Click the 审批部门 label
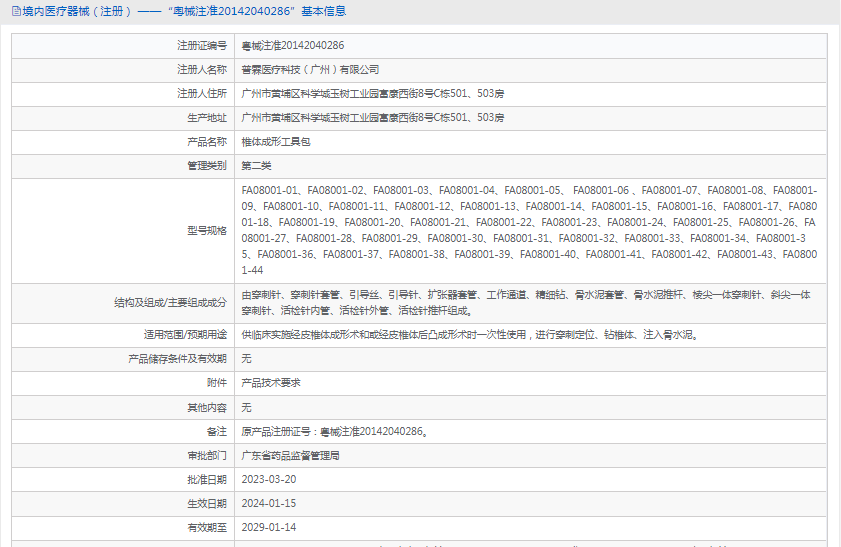Screen dimensions: 841x547 207,456
